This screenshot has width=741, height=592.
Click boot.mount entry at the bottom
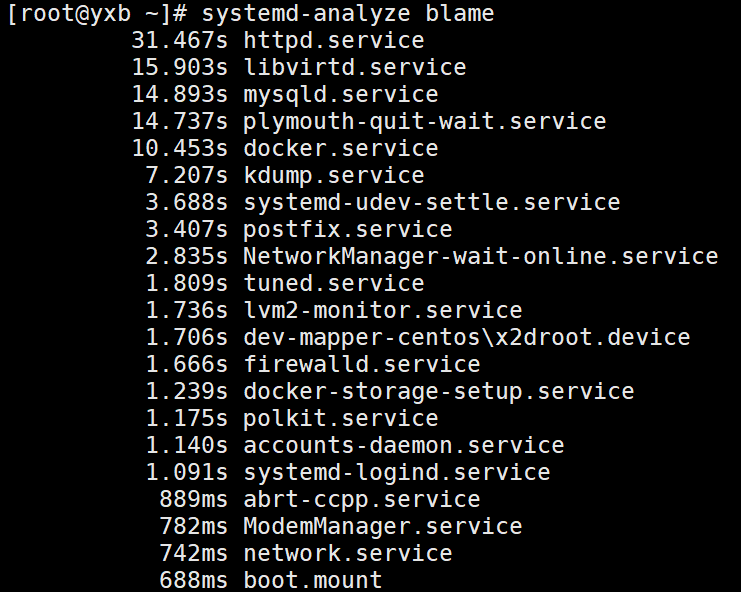(x=313, y=580)
